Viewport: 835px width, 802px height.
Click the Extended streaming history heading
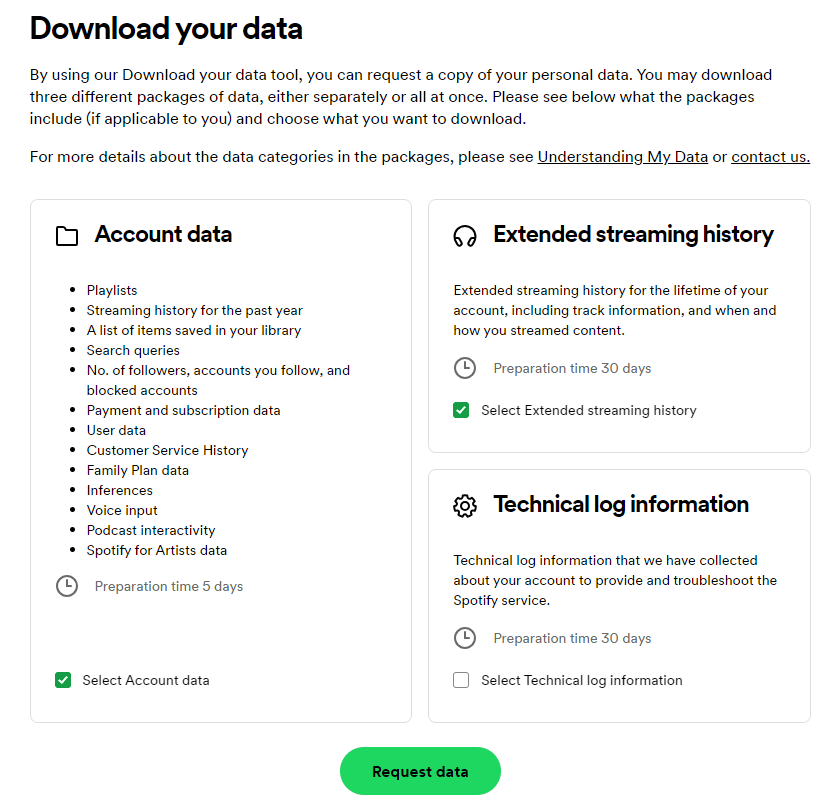pyautogui.click(x=633, y=235)
